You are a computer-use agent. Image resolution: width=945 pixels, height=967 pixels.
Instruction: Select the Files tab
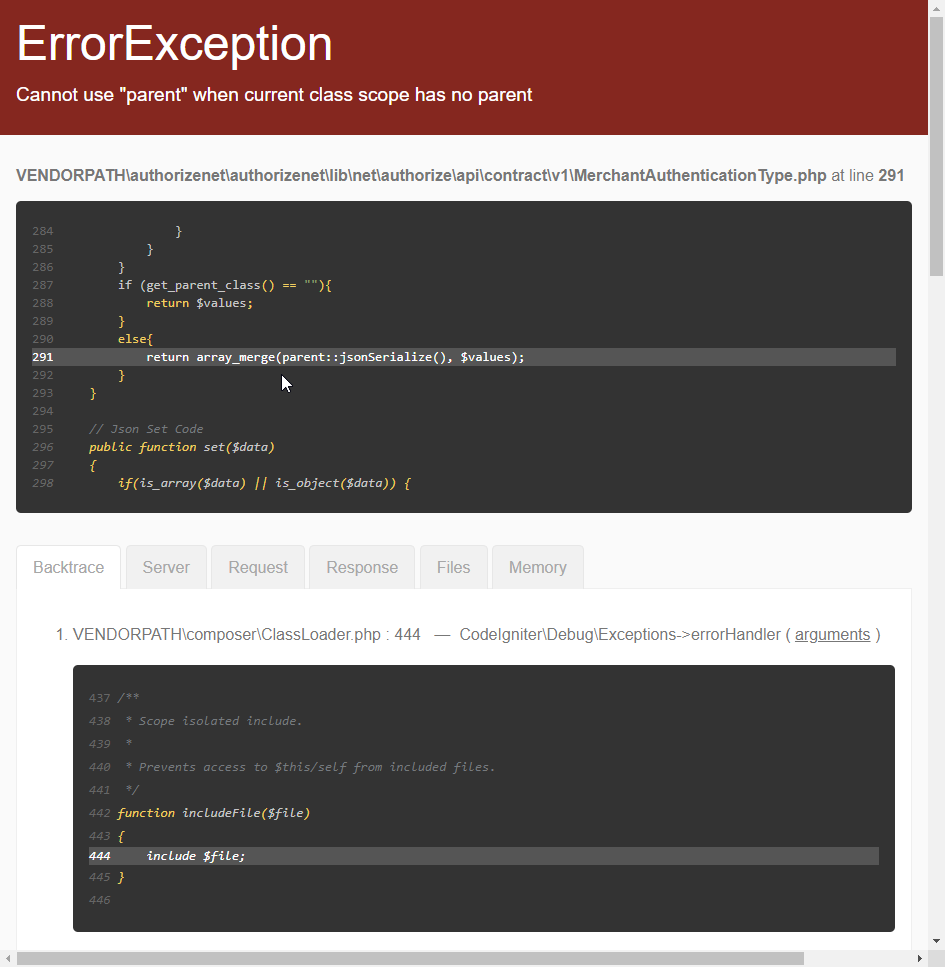coord(453,567)
